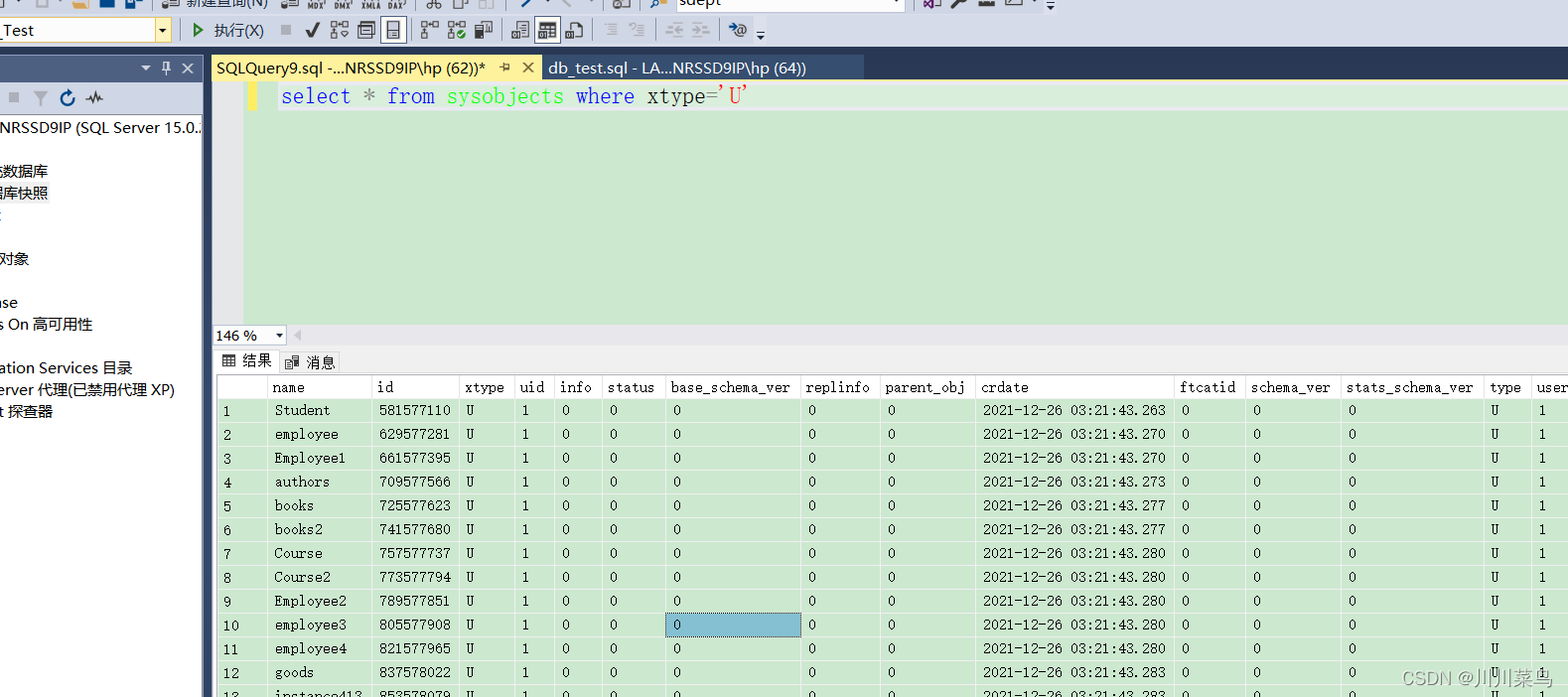Close the Object Explorer panel
This screenshot has height=697, width=1568.
[x=188, y=69]
